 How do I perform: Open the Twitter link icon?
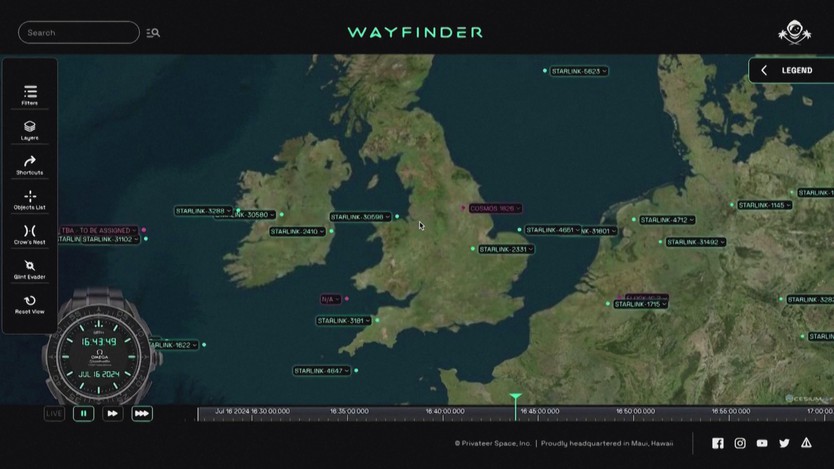tap(784, 443)
